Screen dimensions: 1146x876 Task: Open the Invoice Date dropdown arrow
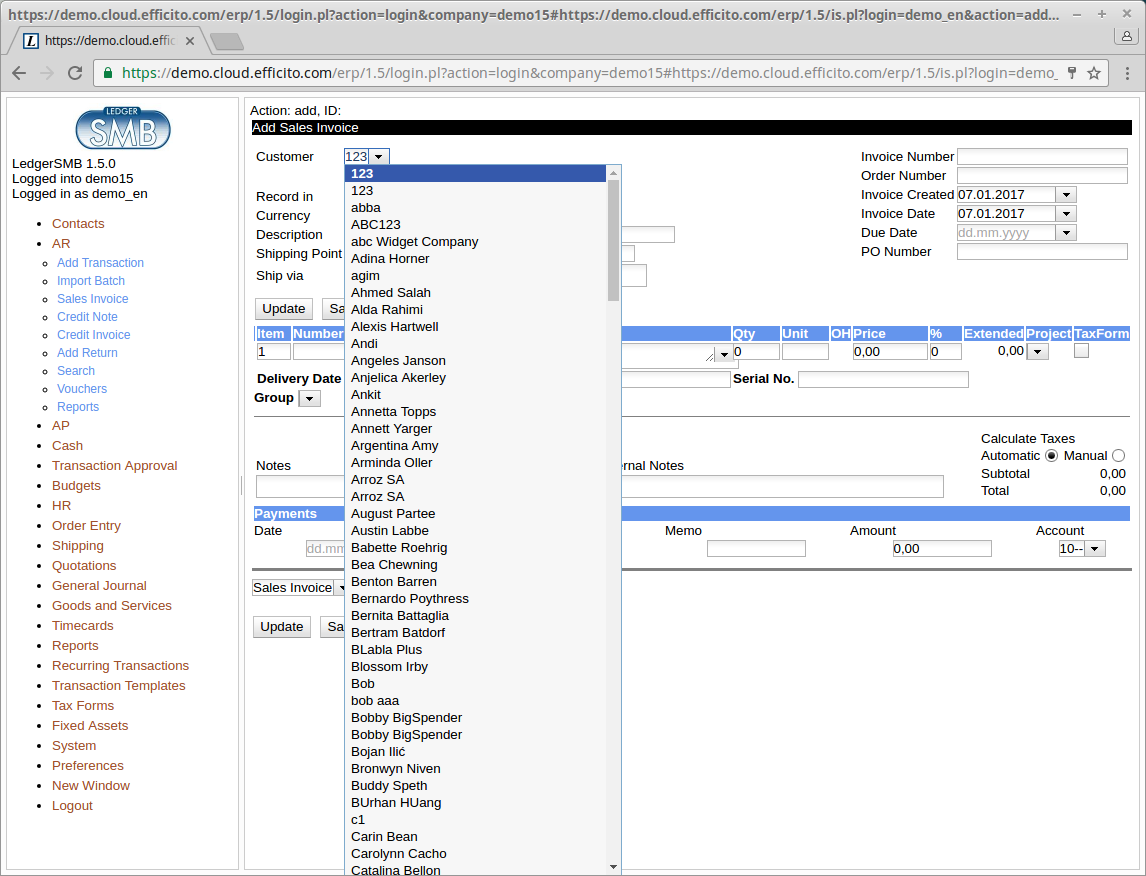(1066, 214)
